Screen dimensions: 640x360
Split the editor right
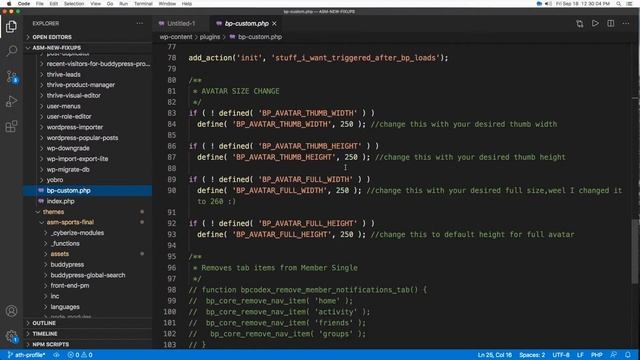coord(611,24)
